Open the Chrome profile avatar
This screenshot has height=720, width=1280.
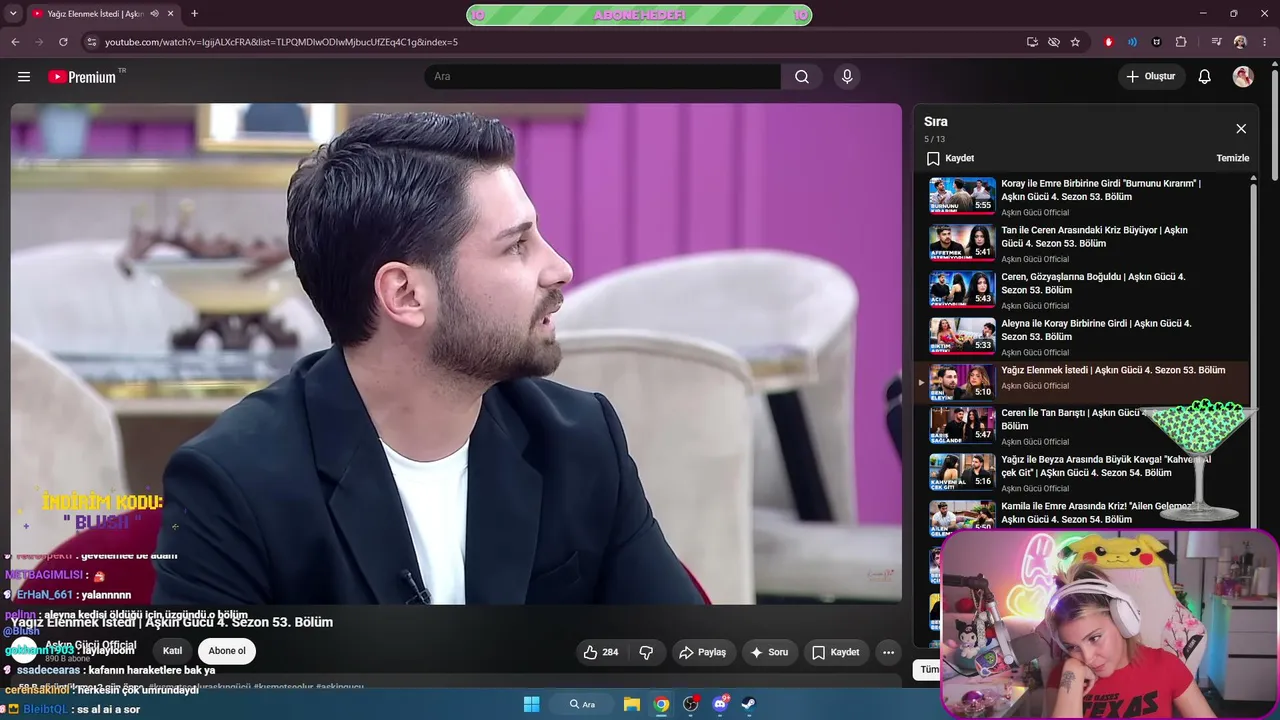(x=1240, y=42)
